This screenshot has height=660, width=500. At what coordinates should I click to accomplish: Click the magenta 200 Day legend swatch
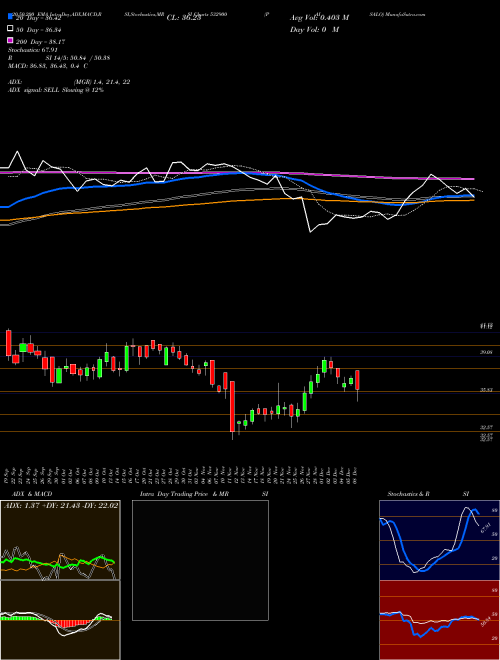point(11,40)
